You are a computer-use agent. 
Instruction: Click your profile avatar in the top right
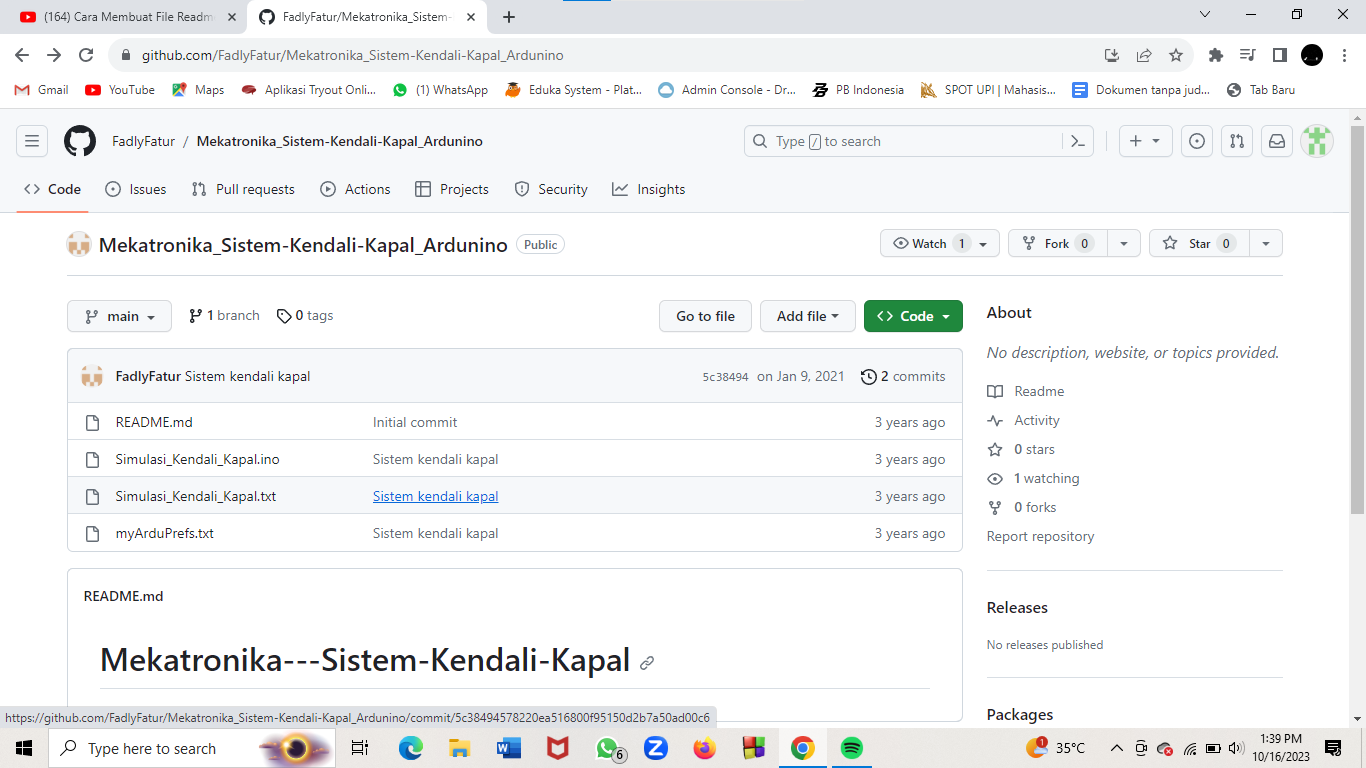[x=1316, y=140]
